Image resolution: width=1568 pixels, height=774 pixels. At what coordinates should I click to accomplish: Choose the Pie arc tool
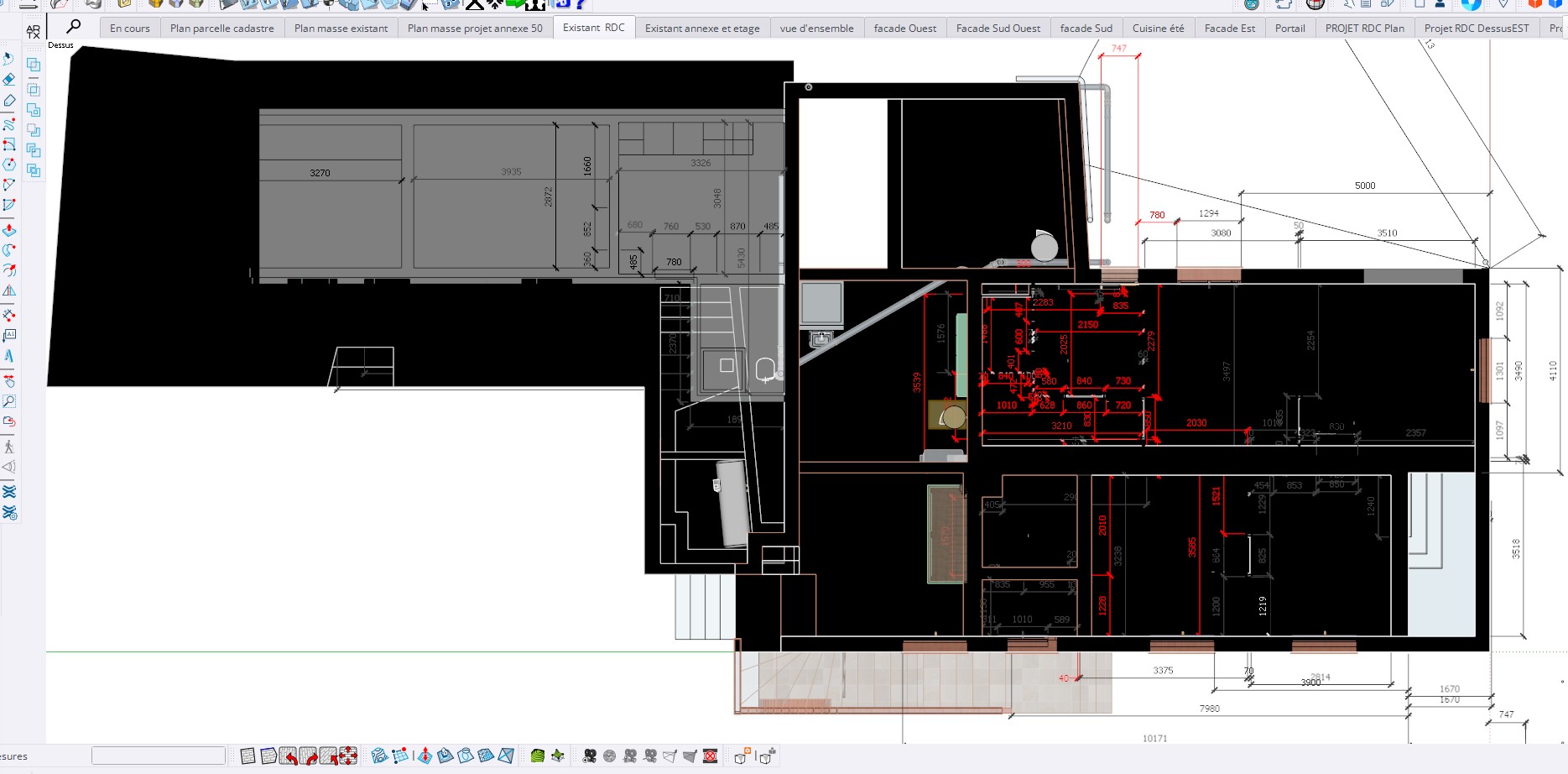[x=9, y=205]
